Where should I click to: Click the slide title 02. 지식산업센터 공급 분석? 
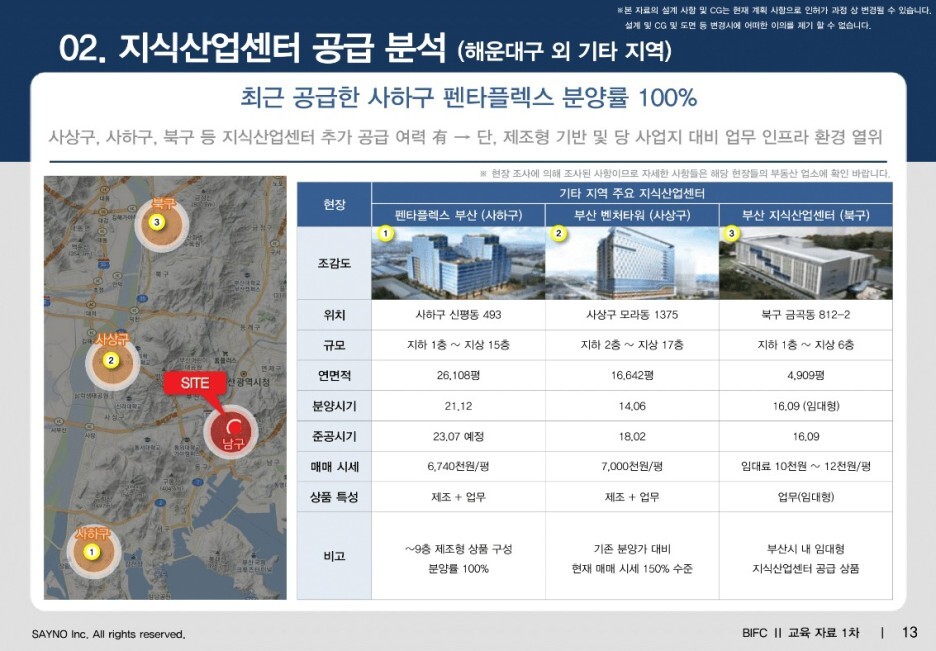252,48
